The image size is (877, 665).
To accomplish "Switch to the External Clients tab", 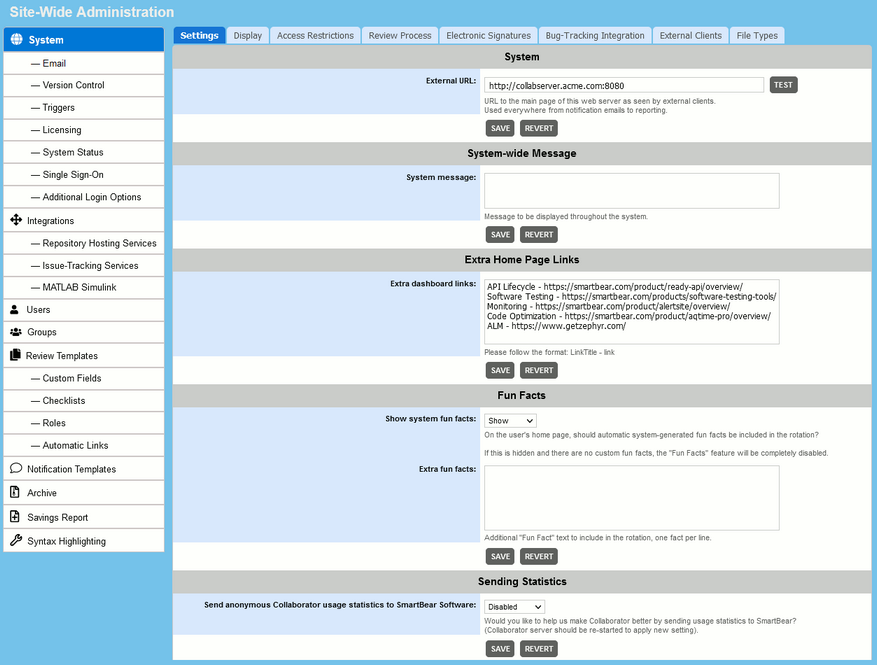I will tap(691, 35).
